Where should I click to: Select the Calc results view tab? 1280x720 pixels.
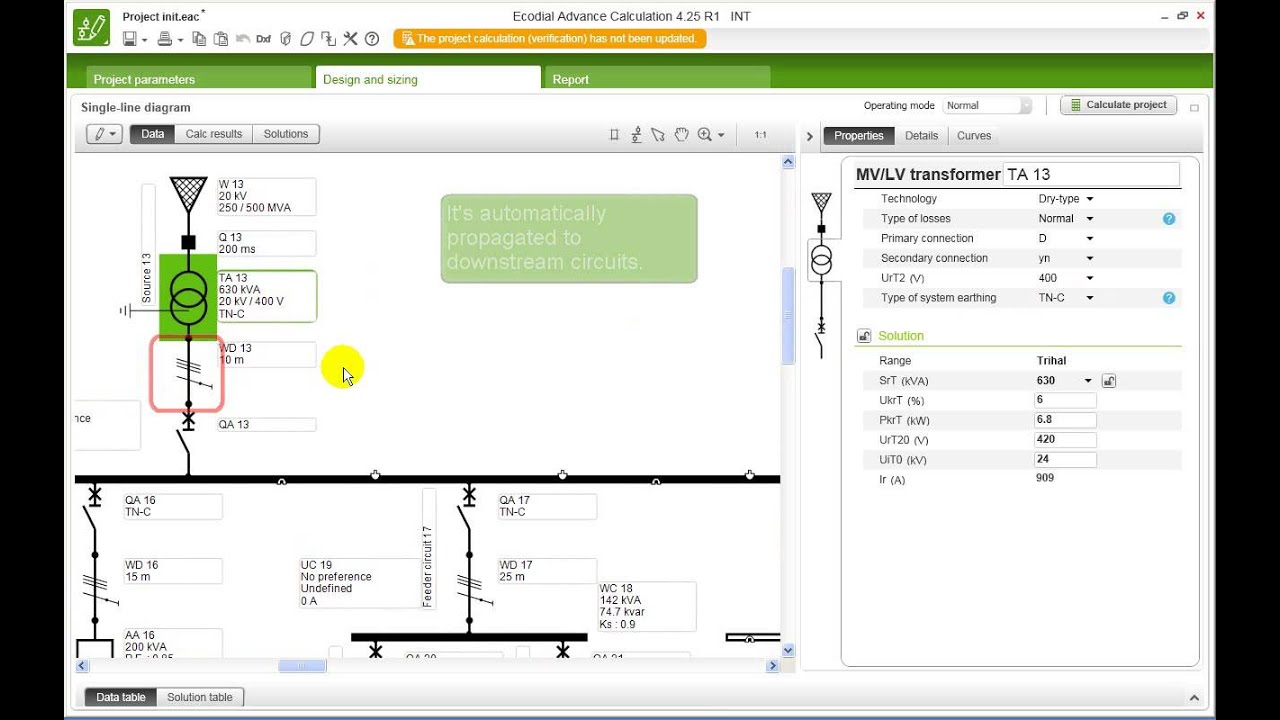tap(214, 134)
